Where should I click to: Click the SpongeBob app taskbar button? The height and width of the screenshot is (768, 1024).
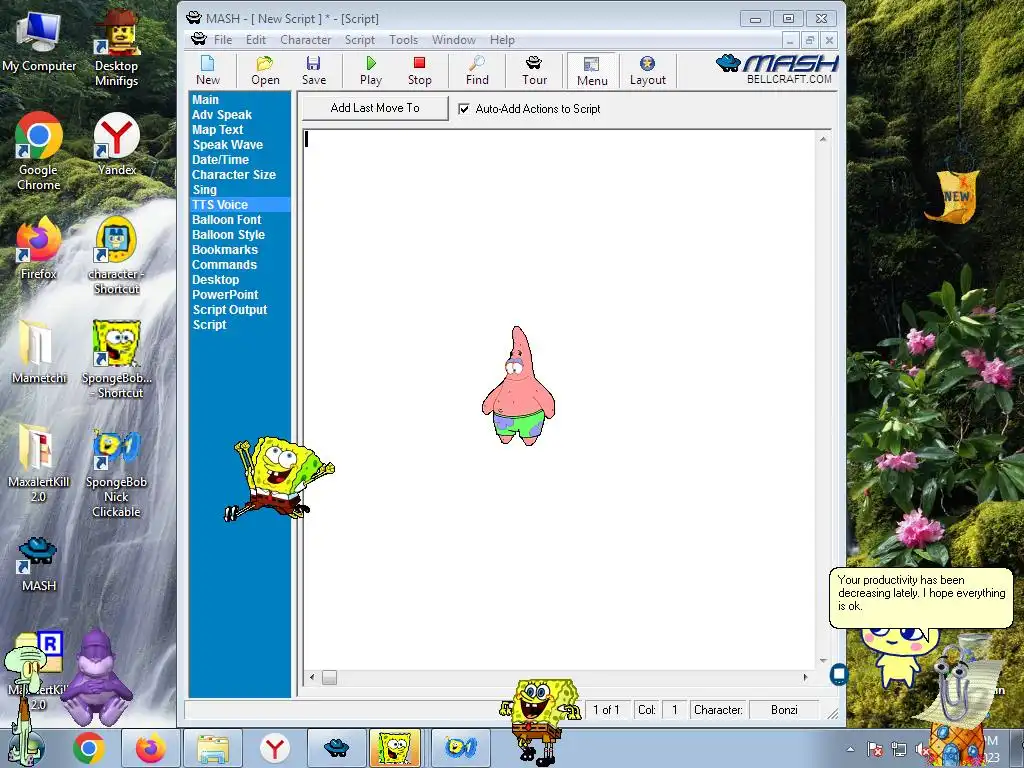point(394,748)
